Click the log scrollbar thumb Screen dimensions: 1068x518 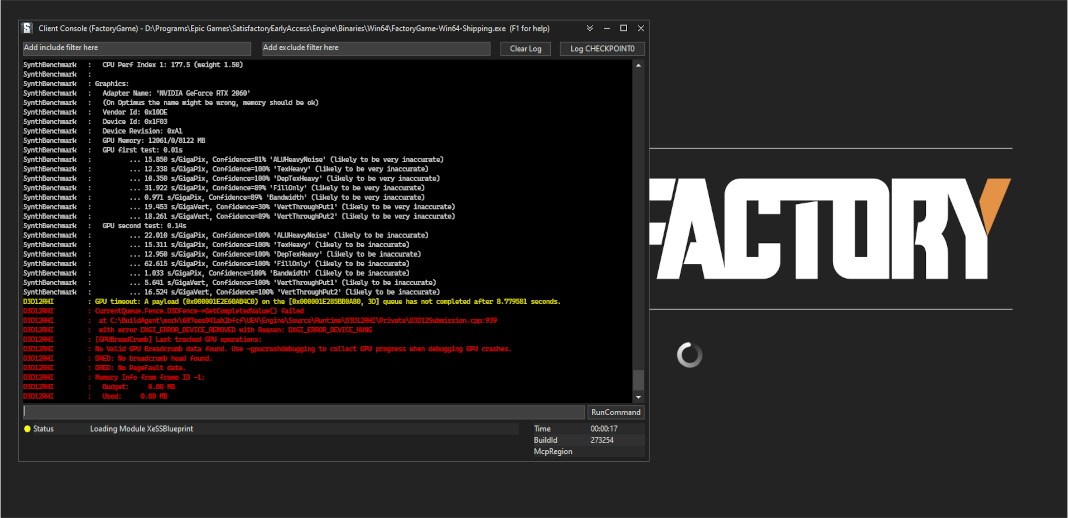638,380
